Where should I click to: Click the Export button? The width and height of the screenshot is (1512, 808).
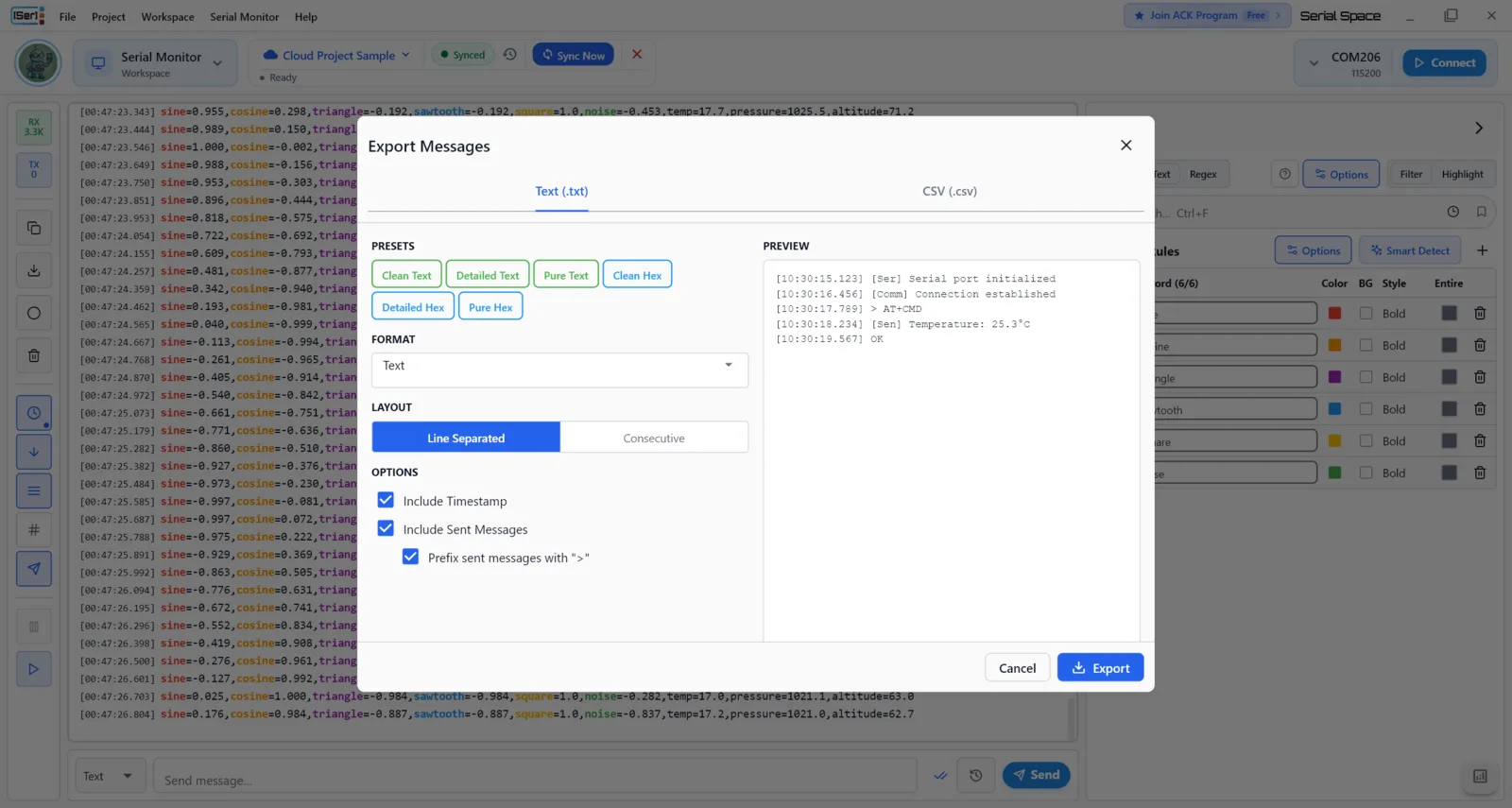coord(1100,667)
